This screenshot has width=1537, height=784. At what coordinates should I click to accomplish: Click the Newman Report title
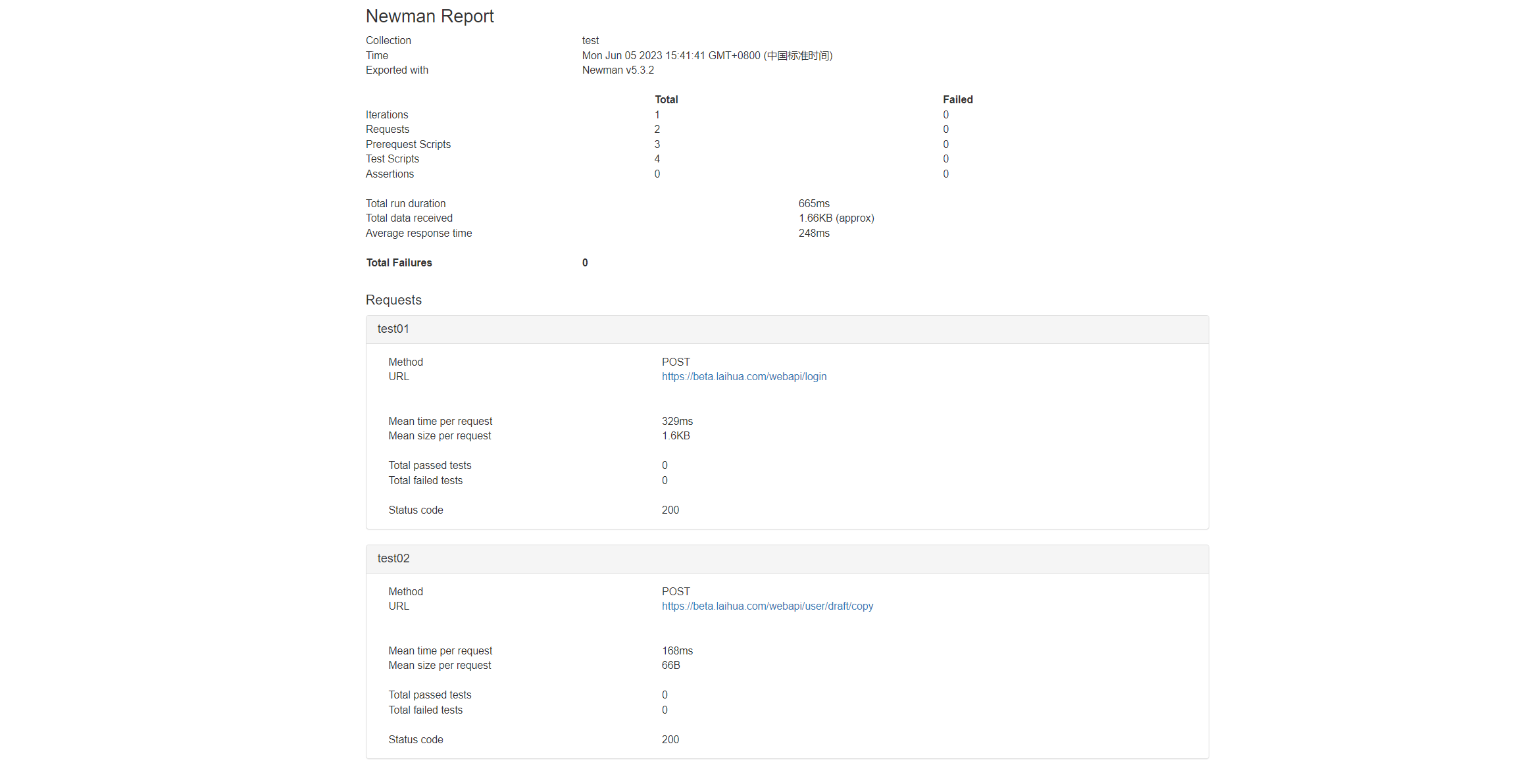(429, 16)
